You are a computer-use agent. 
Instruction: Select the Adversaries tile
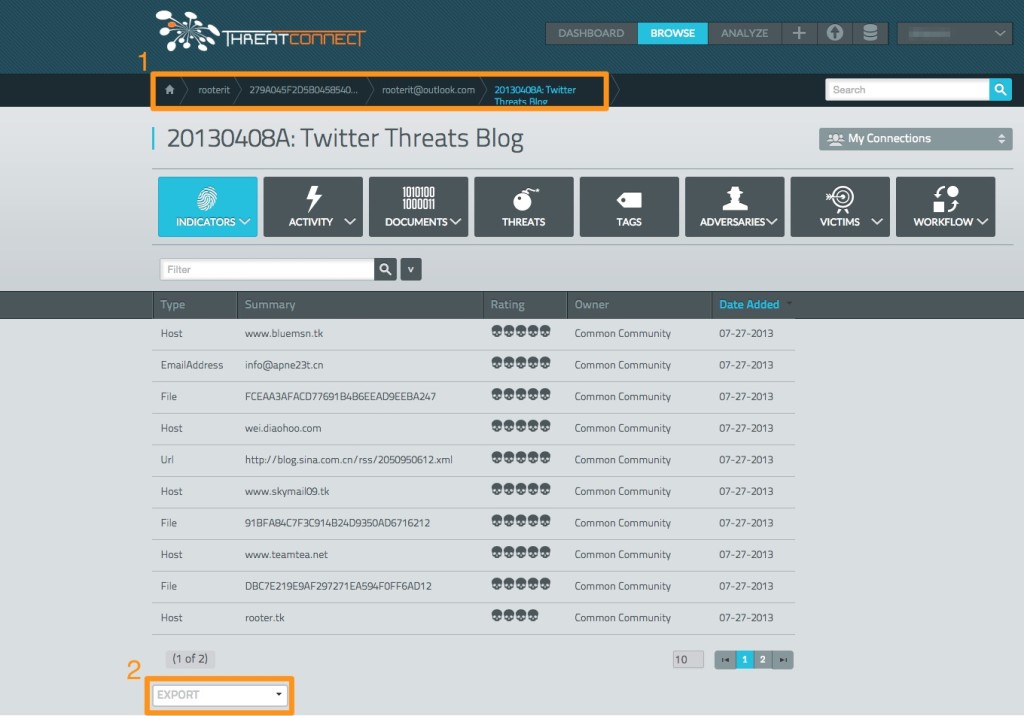point(735,206)
